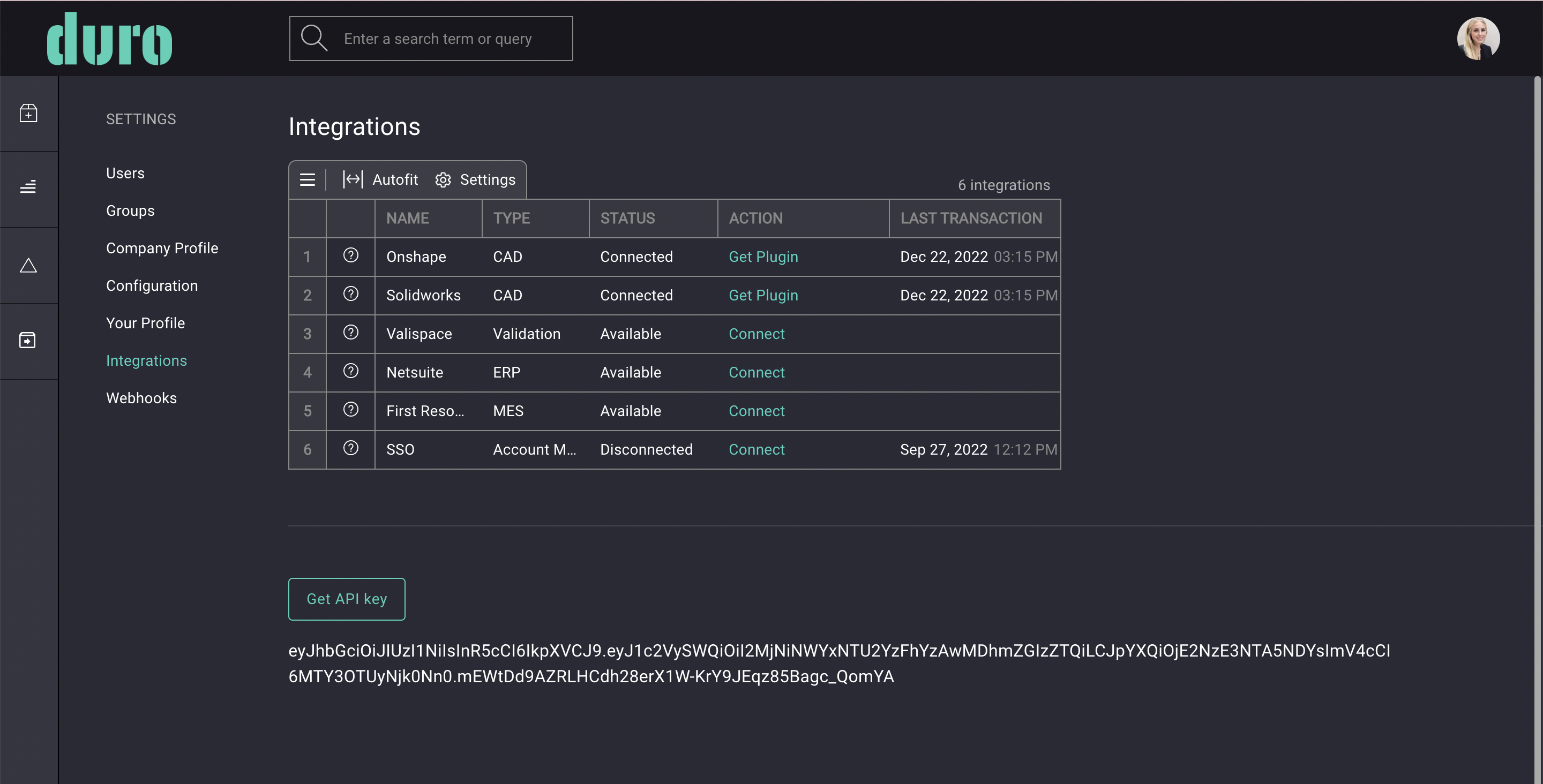The width and height of the screenshot is (1543, 784).
Task: Navigate to Users settings
Action: (125, 172)
